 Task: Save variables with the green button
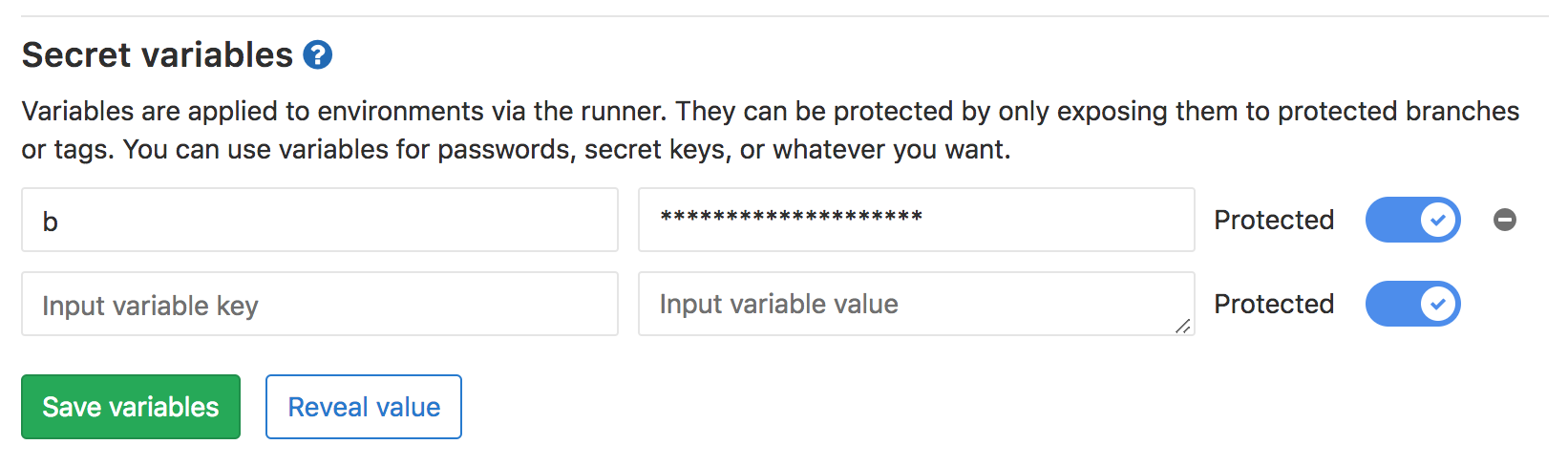click(131, 407)
